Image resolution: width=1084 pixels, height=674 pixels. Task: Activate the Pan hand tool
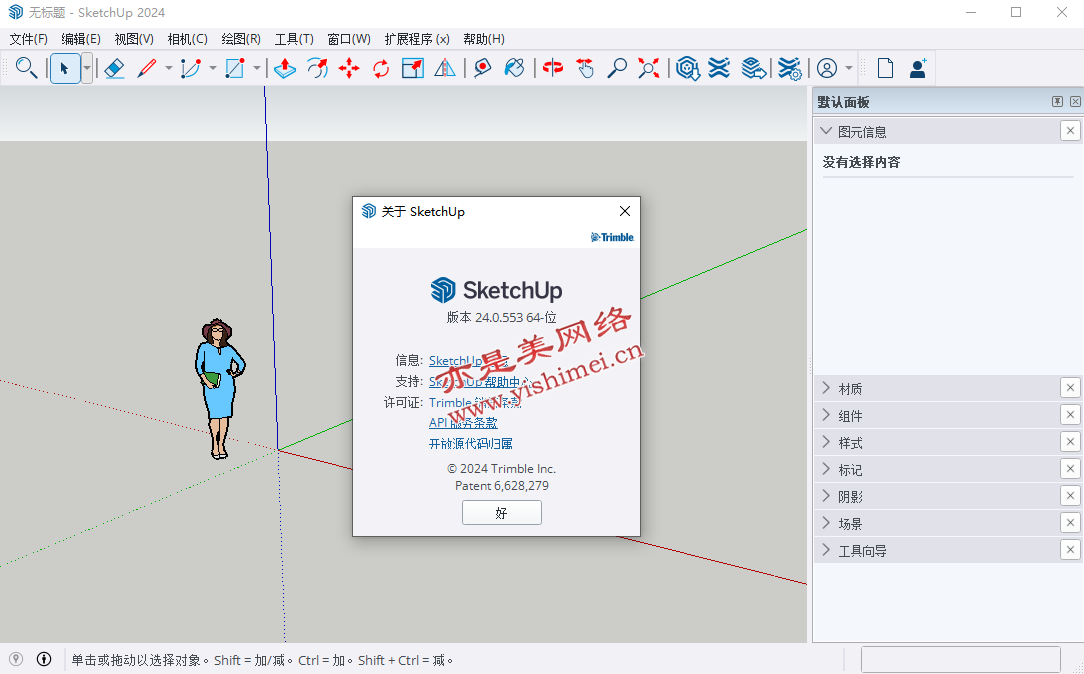585,68
